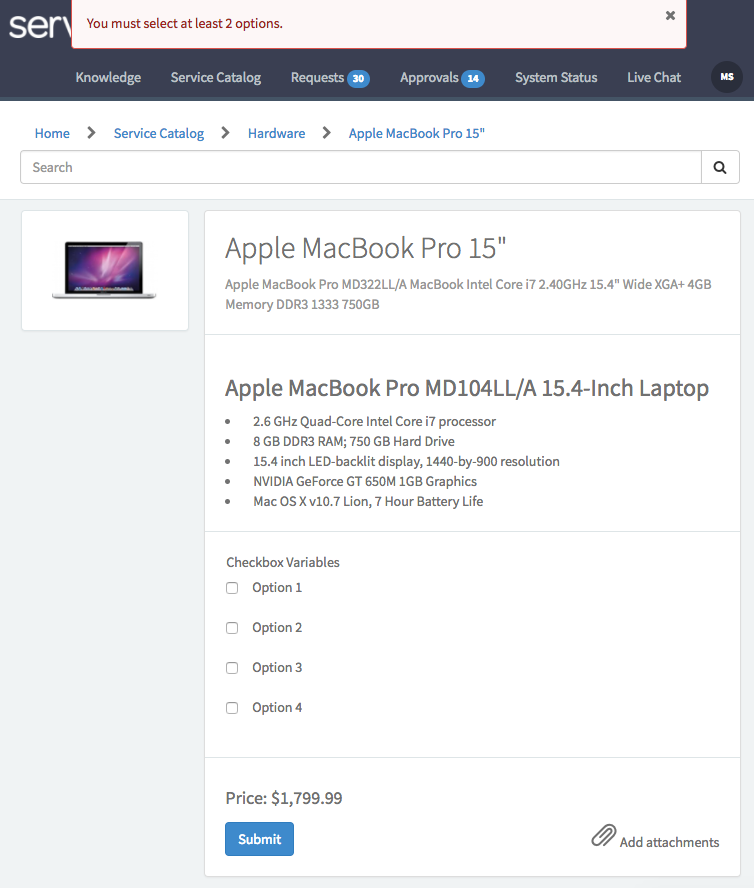Enable the Option 2 checkbox
Viewport: 754px width, 888px height.
(232, 628)
